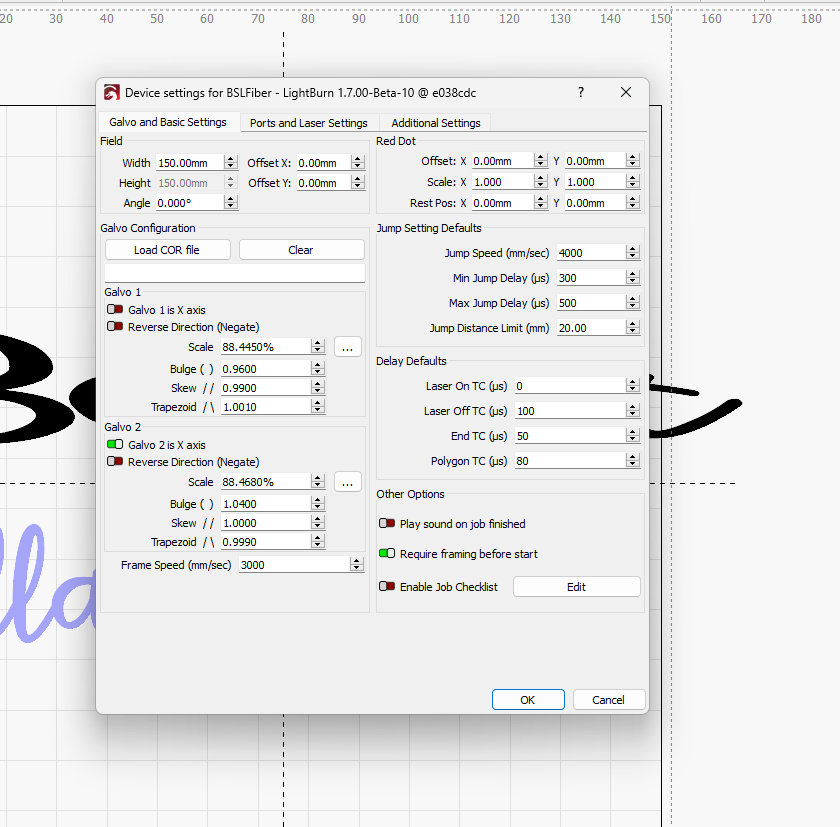Decrease Galvo 2 Bulge with its down arrow
840x827 pixels.
coord(318,507)
